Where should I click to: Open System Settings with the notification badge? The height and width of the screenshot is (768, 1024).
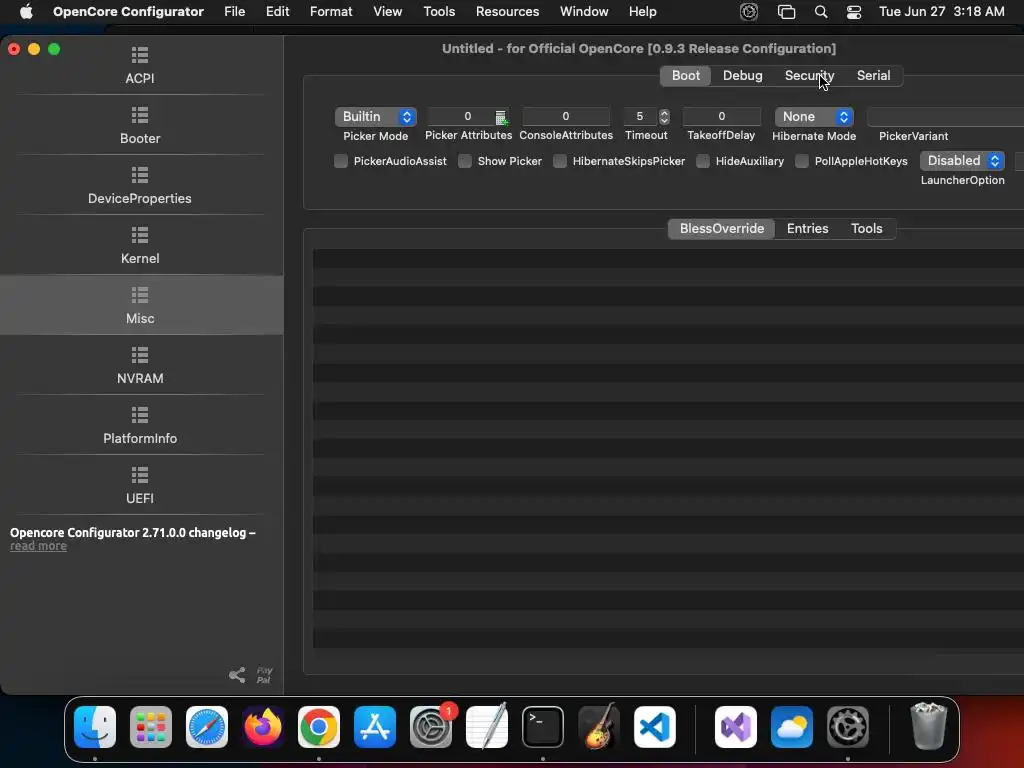(x=431, y=726)
